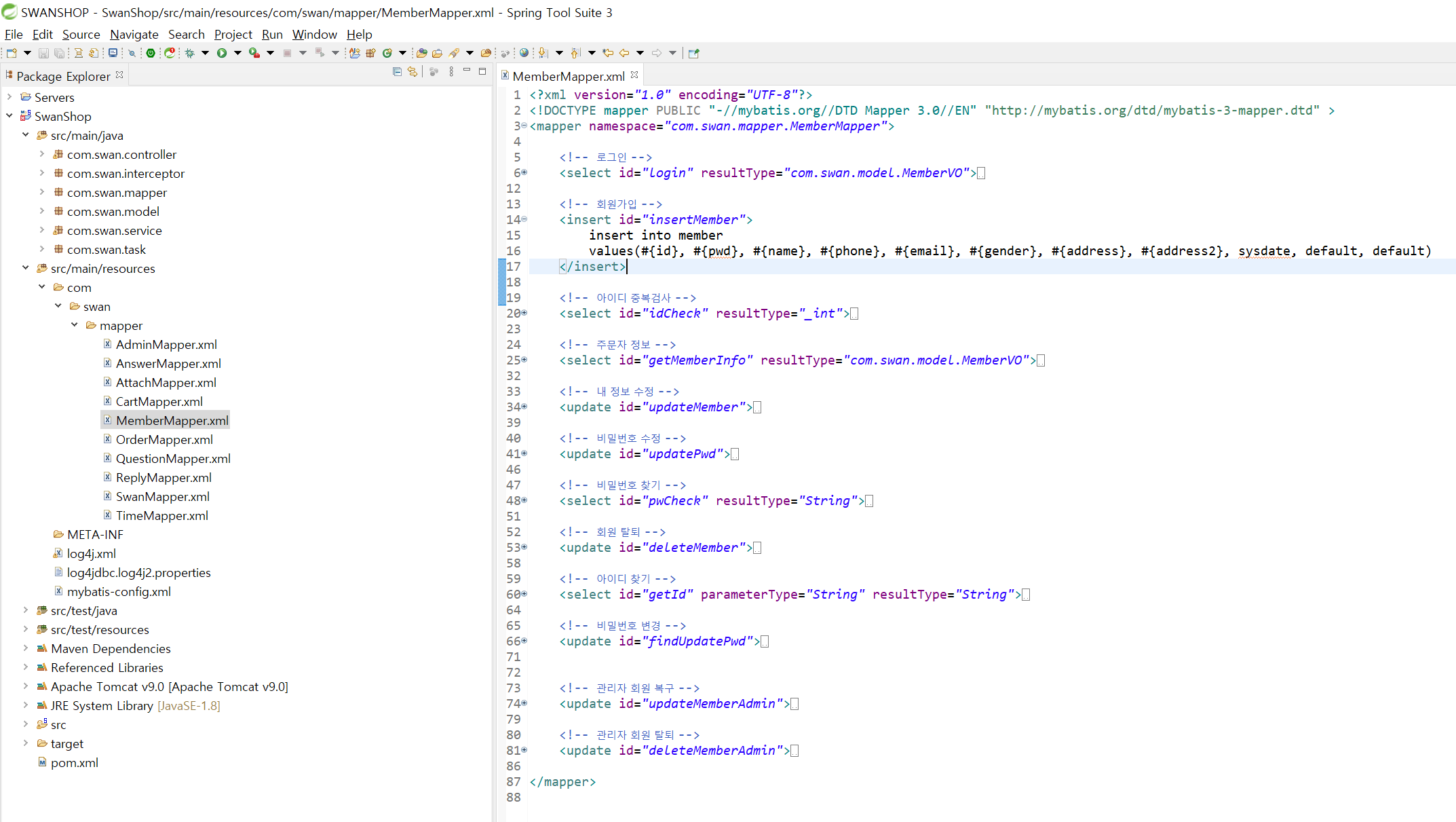Image resolution: width=1456 pixels, height=822 pixels.
Task: Open Package Explorer View Menu icon
Action: (451, 72)
